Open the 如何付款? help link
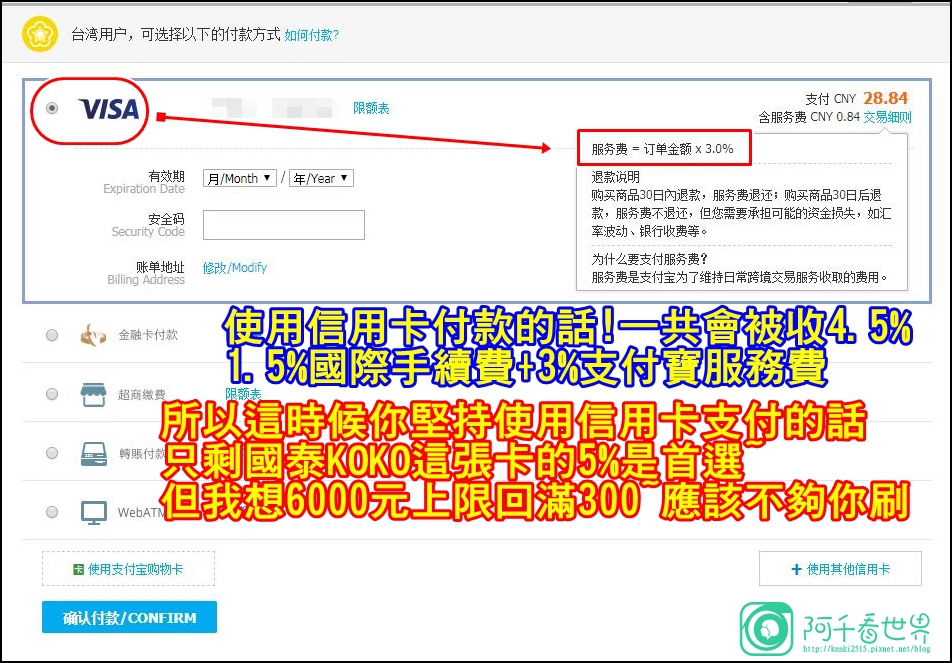952x663 pixels. point(311,35)
